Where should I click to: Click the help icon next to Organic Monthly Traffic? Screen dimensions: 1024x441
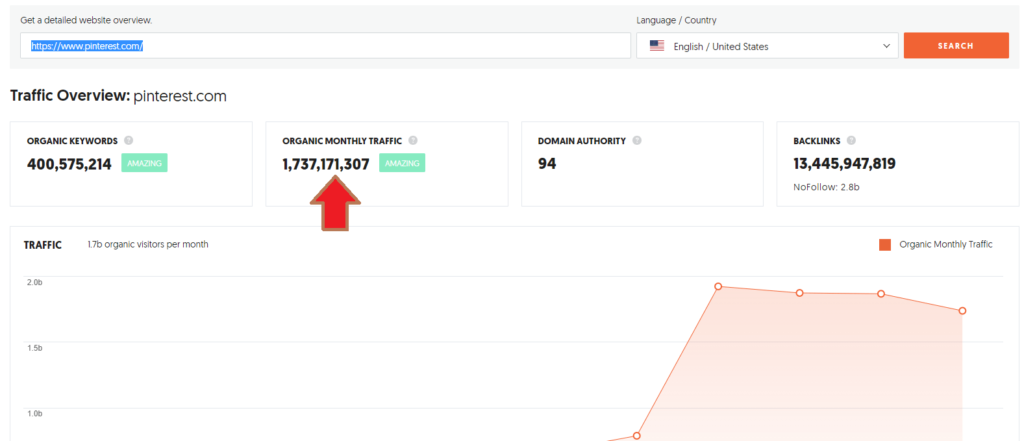(413, 140)
